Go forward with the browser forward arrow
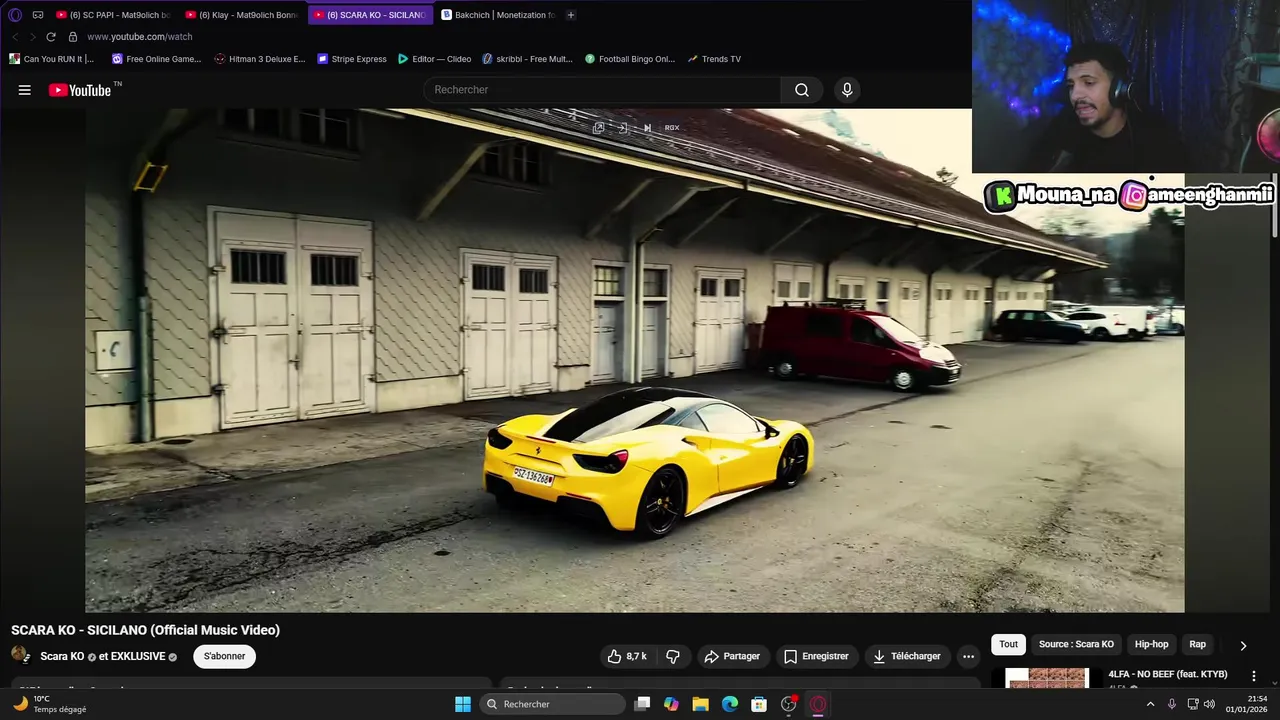The width and height of the screenshot is (1280, 720). (x=32, y=37)
